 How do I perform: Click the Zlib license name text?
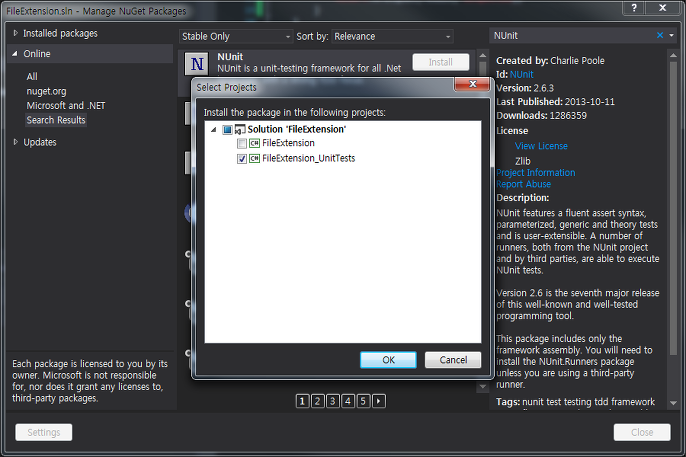pos(523,161)
